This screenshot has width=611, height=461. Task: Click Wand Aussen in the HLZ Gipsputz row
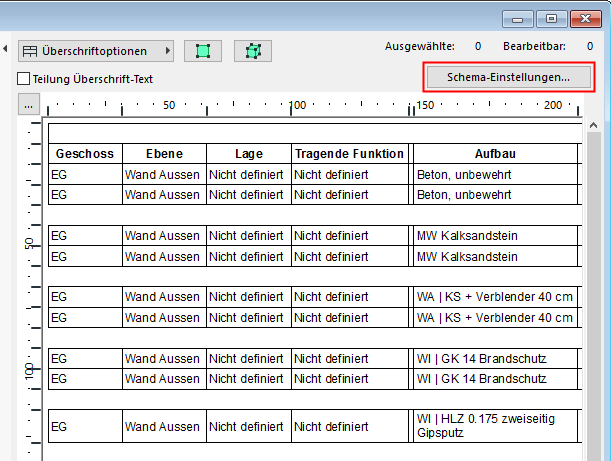pyautogui.click(x=164, y=426)
